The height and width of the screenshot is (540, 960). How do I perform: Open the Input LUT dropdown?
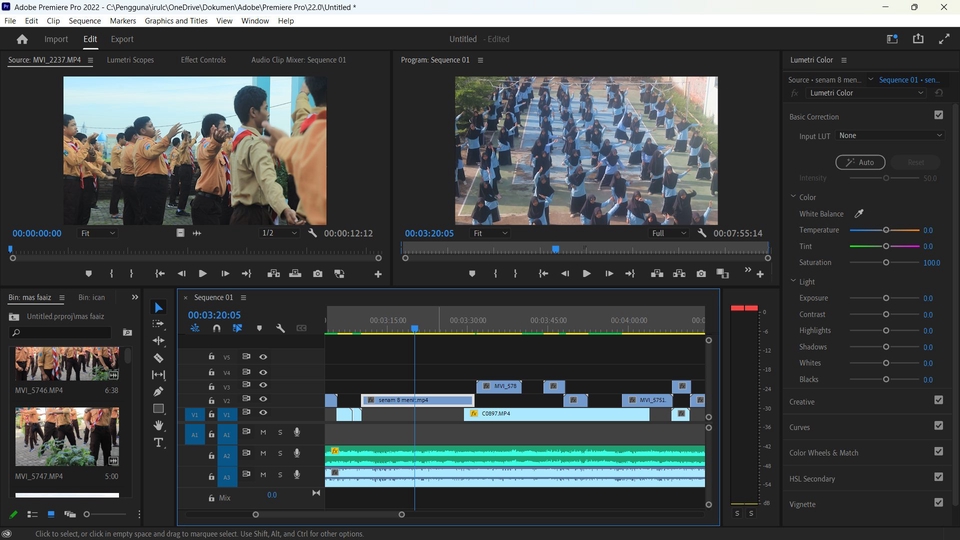pyautogui.click(x=890, y=135)
